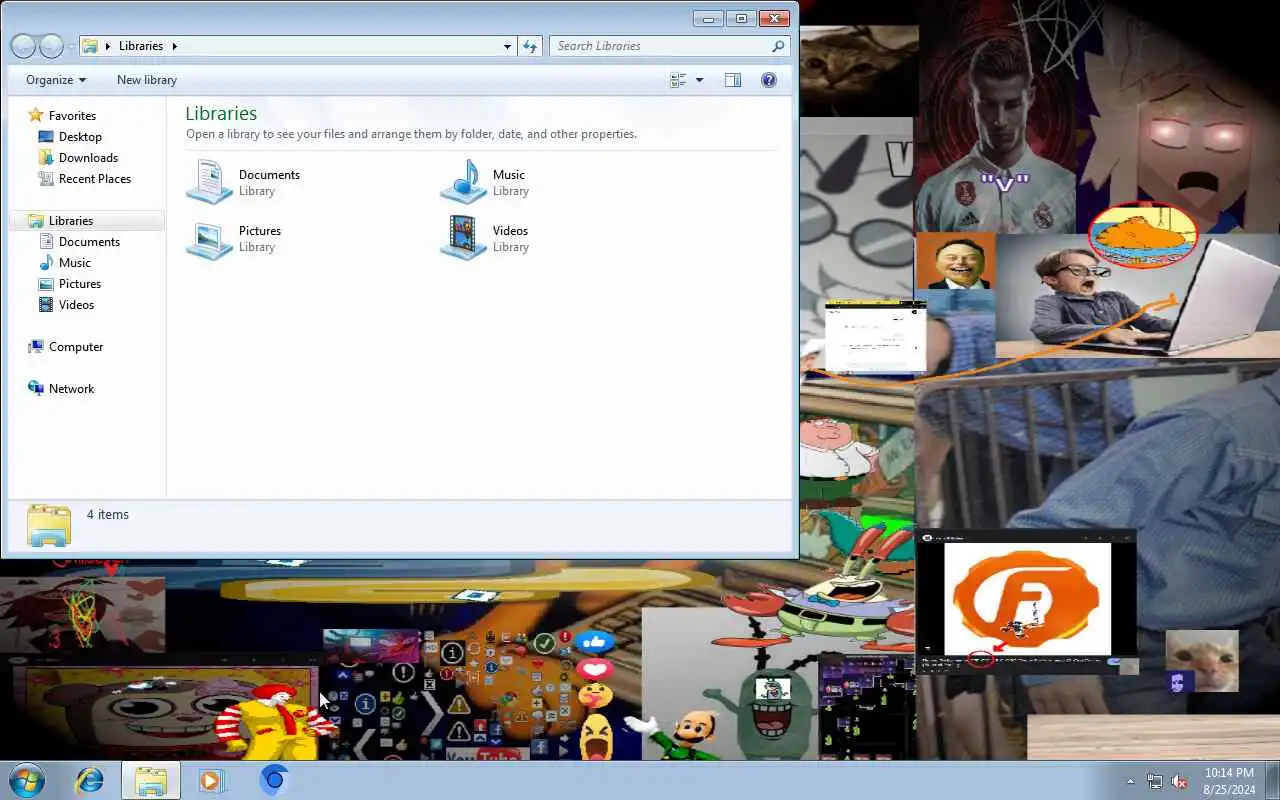
Task: Select Computer in navigation pane
Action: (x=66, y=346)
